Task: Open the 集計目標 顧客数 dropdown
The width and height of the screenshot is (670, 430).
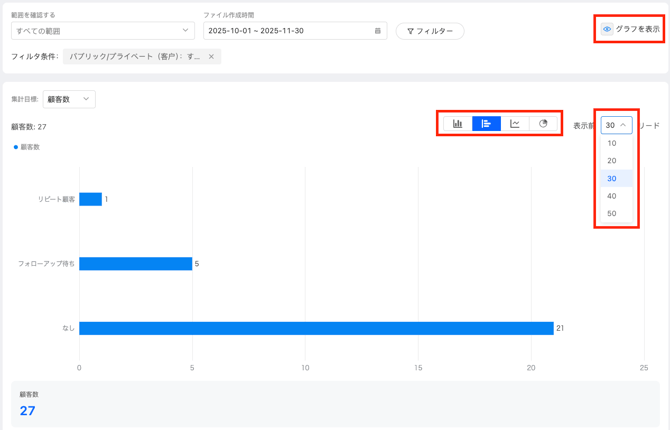Action: (x=69, y=99)
